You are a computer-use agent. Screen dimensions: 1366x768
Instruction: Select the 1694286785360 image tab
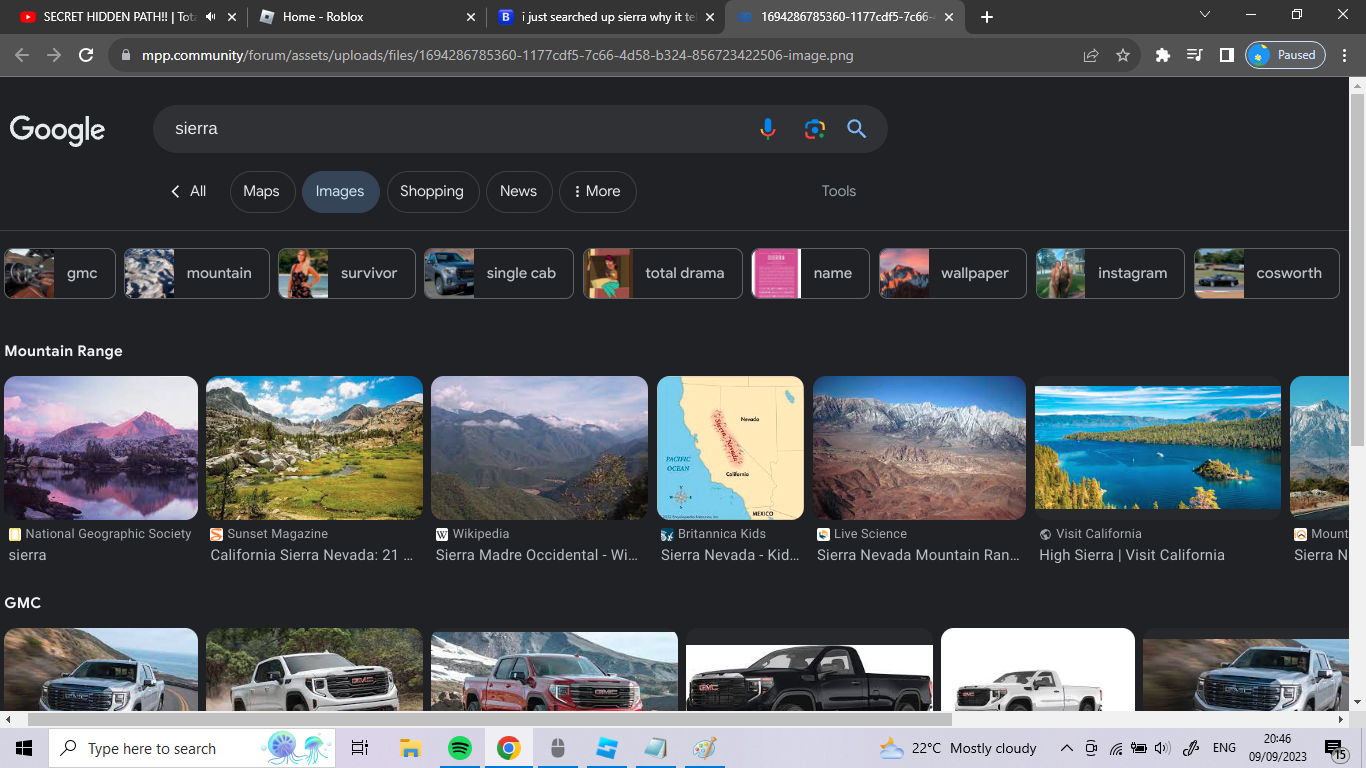pyautogui.click(x=846, y=17)
